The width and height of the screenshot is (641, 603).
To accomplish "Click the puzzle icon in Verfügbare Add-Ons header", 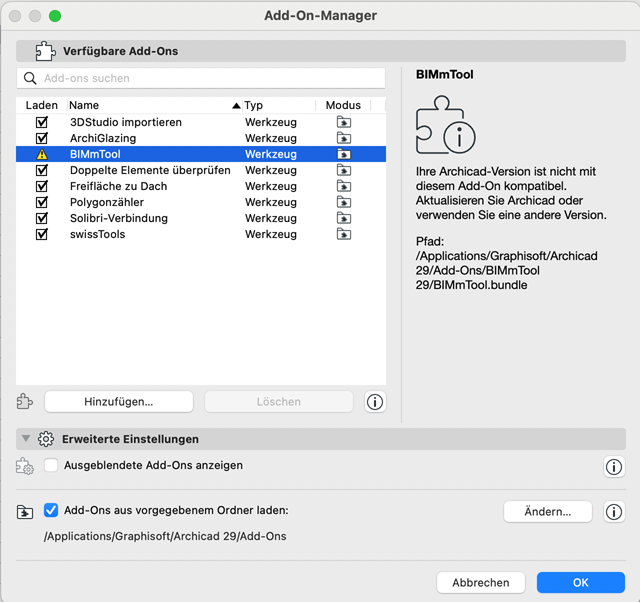I will [45, 51].
